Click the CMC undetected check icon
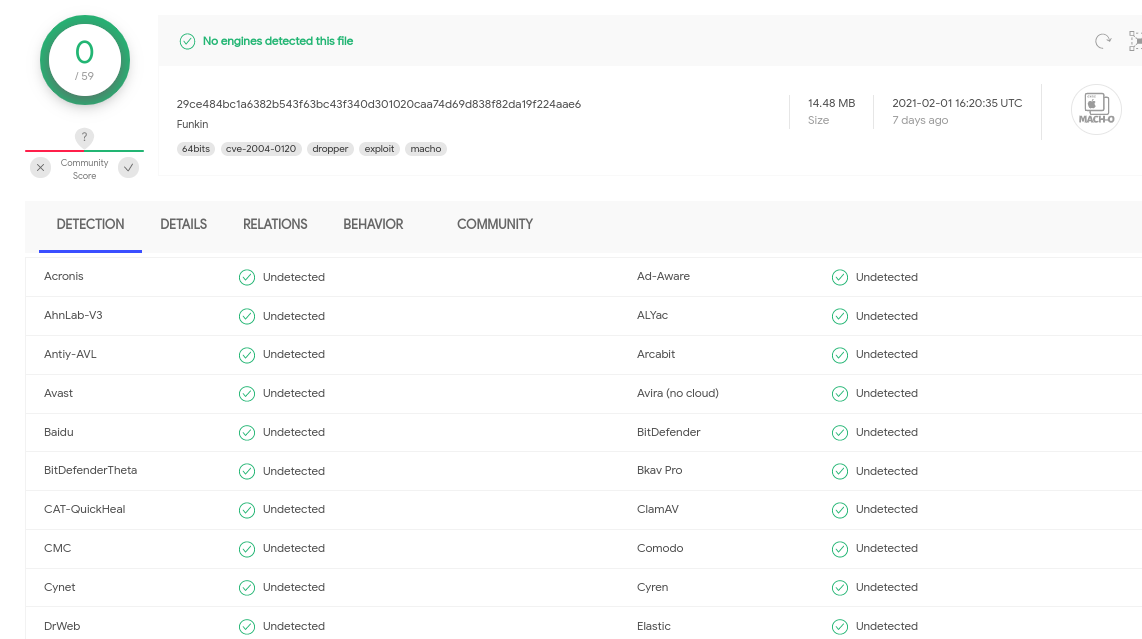 pyautogui.click(x=247, y=549)
